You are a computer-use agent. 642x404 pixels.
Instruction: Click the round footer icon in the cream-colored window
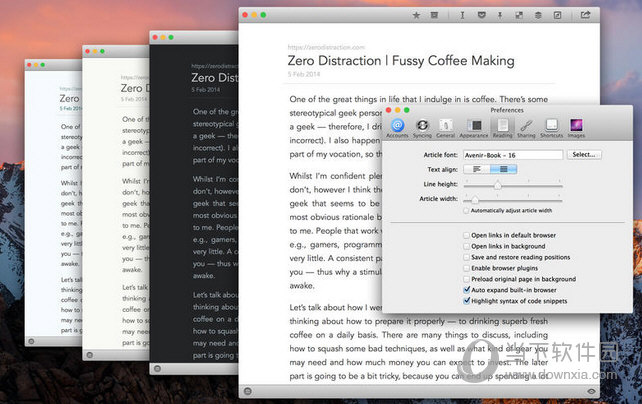click(x=90, y=355)
